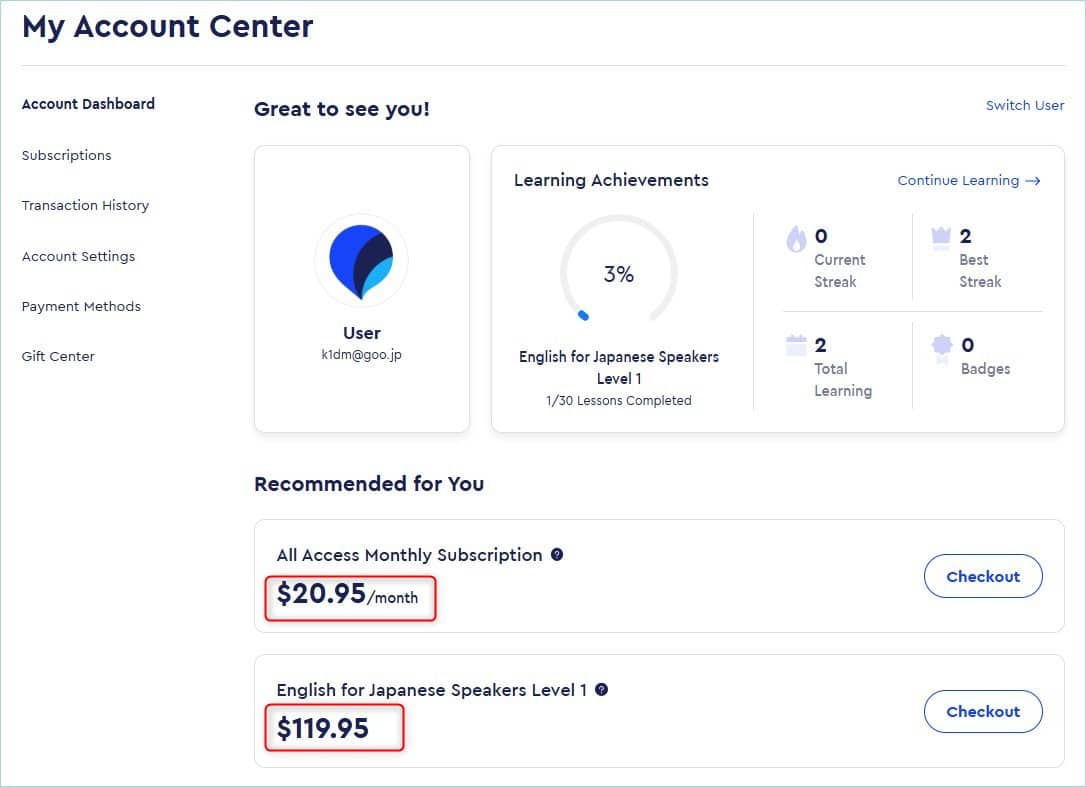Open Account Dashboard in the sidebar
This screenshot has width=1086, height=787.
88,104
